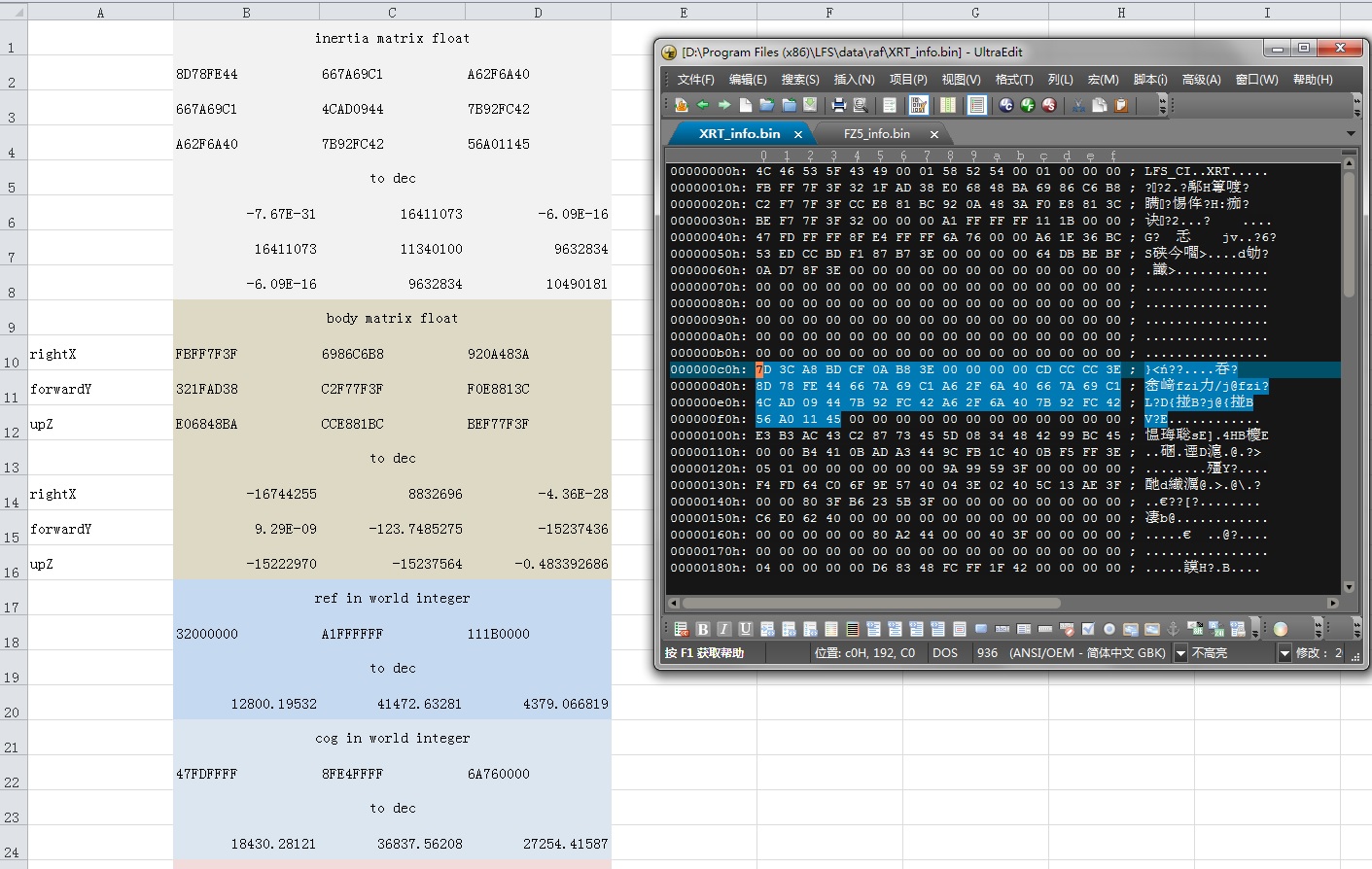This screenshot has height=869, width=1372.
Task: Switch to the XRT_info.bin tab
Action: (x=739, y=133)
